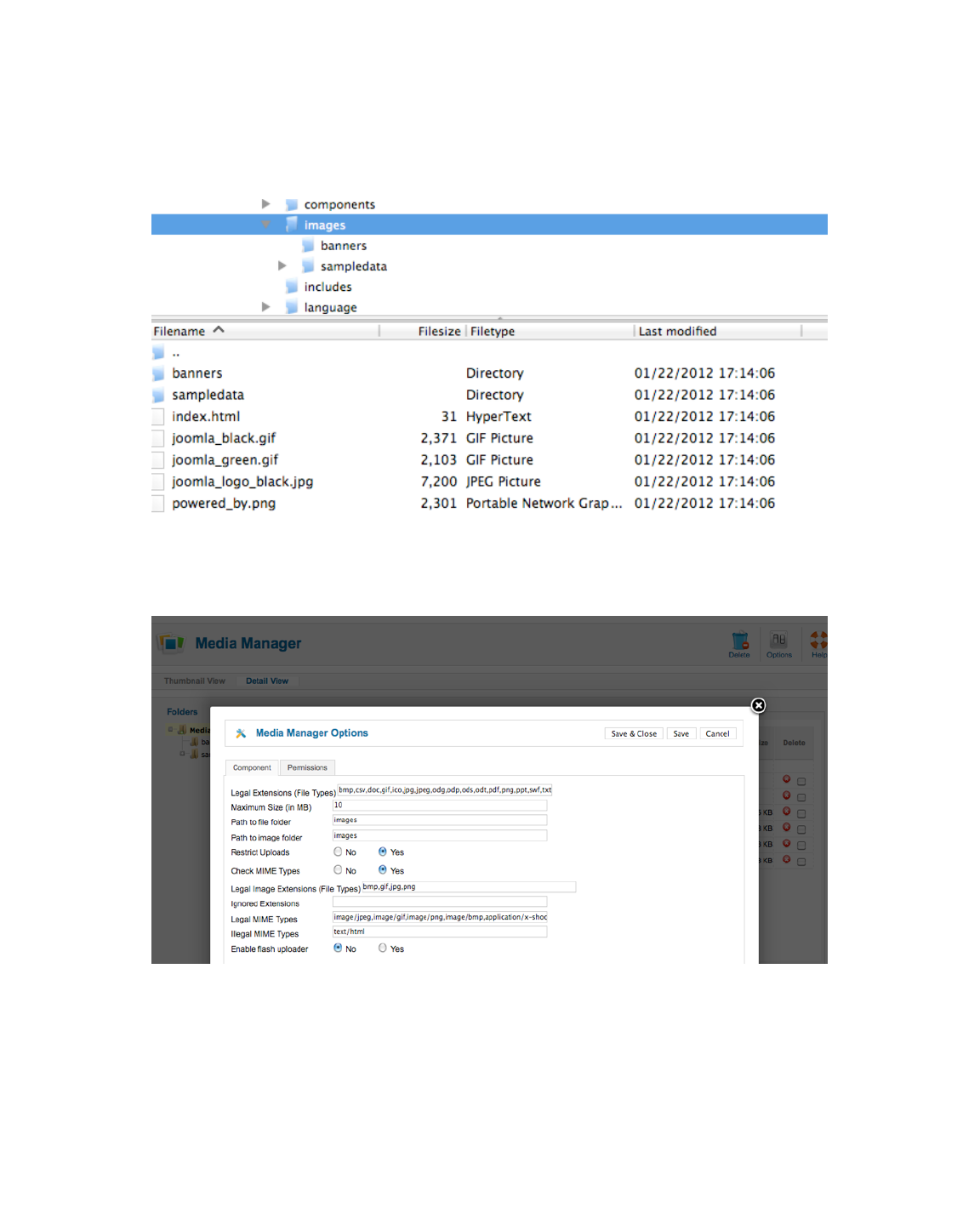Viewport: 980px width, 1225px height.
Task: Click the Legal Extensions (File Types) field
Action: [x=445, y=790]
